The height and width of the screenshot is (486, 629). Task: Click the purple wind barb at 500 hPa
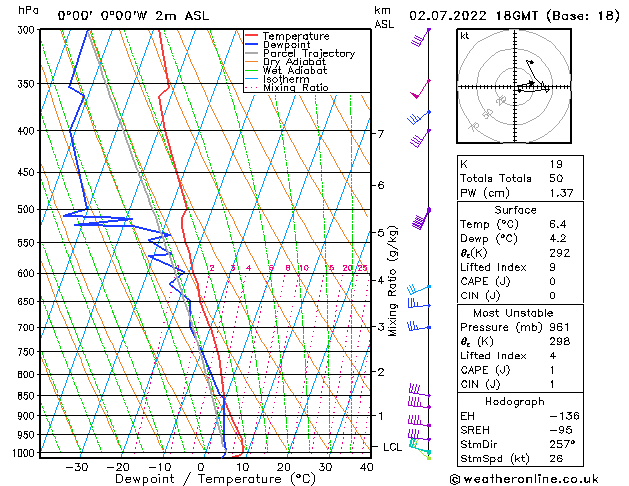coord(421,219)
